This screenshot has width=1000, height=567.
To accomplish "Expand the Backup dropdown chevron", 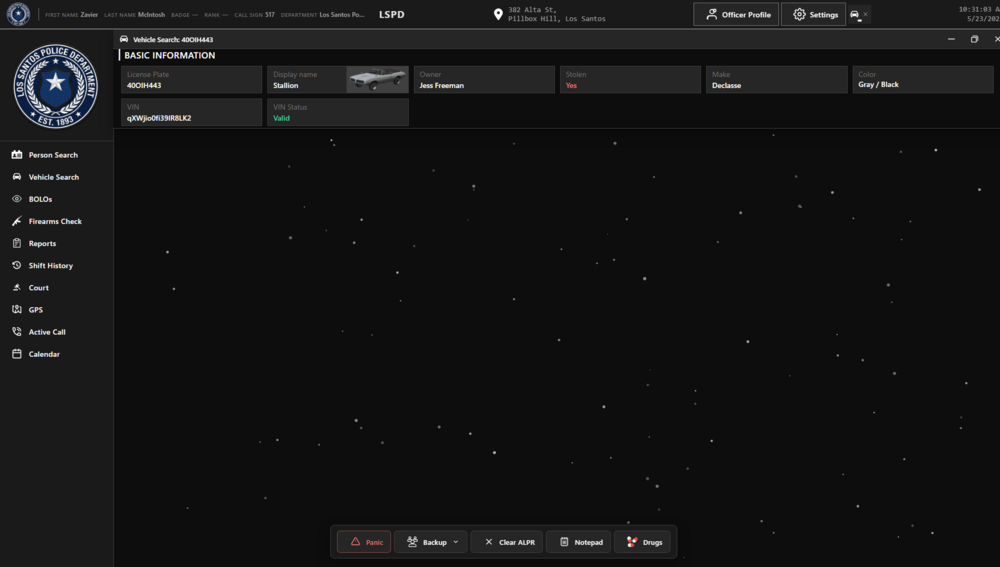I will point(455,542).
